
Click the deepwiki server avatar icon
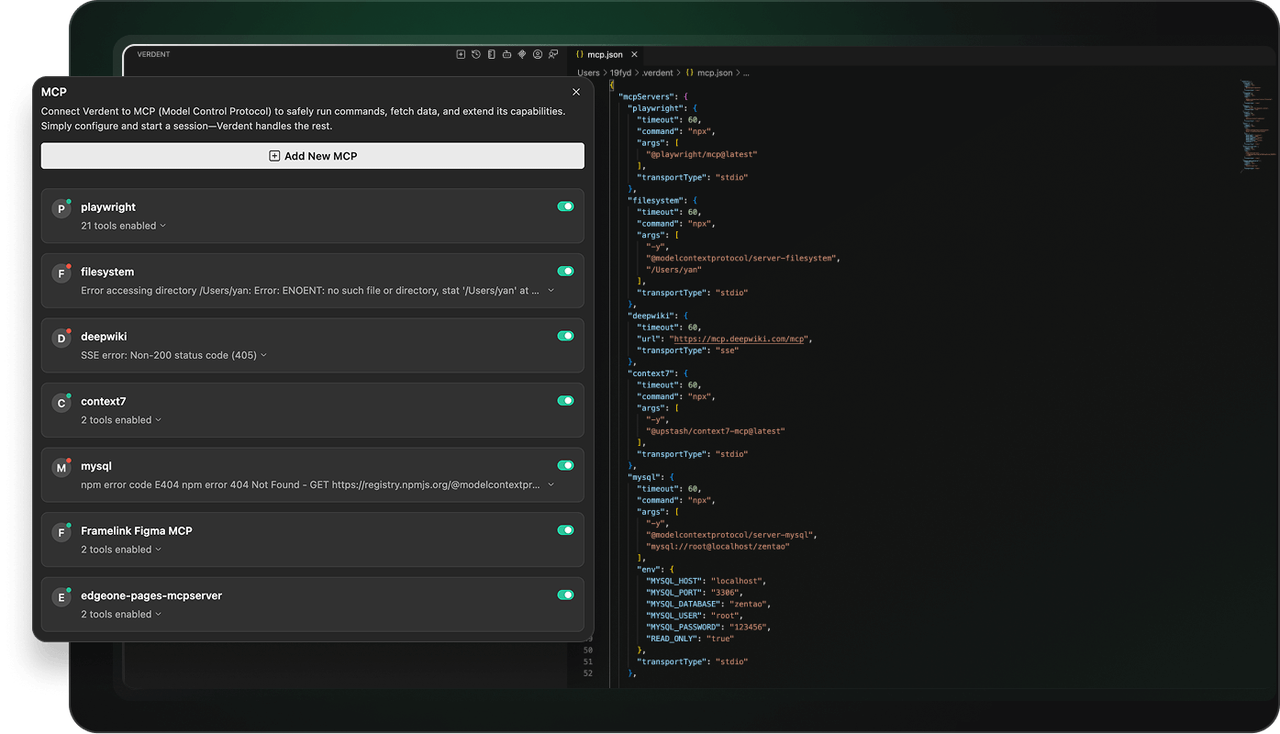click(61, 337)
